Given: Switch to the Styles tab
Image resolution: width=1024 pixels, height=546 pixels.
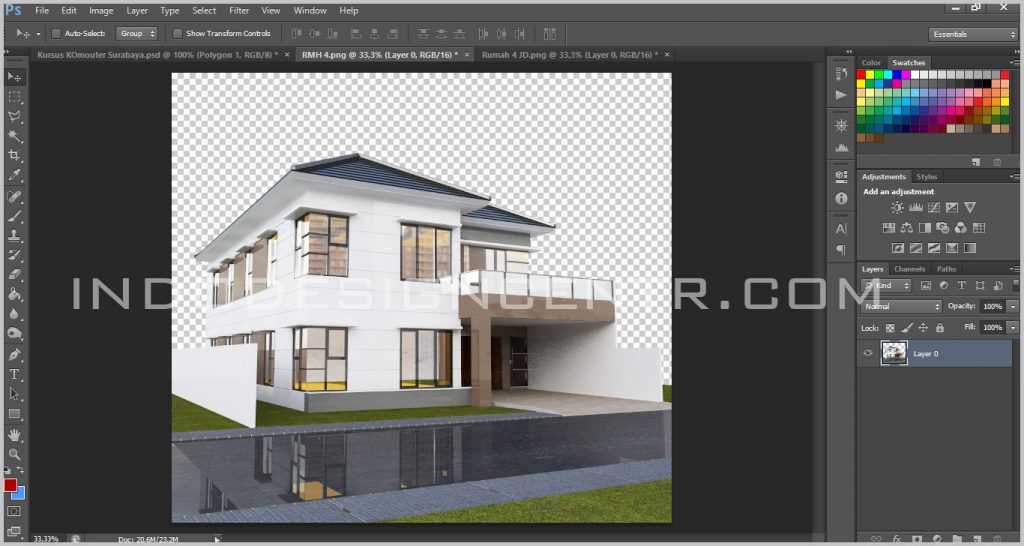Looking at the screenshot, I should click(926, 176).
